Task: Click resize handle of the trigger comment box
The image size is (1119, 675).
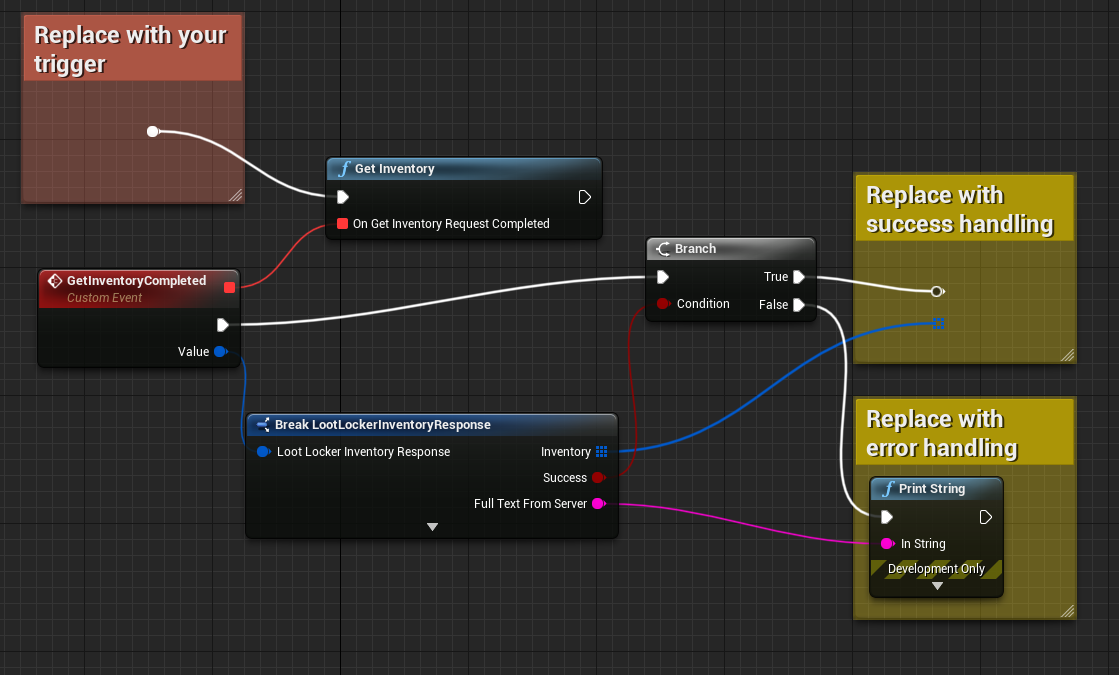Action: point(236,196)
